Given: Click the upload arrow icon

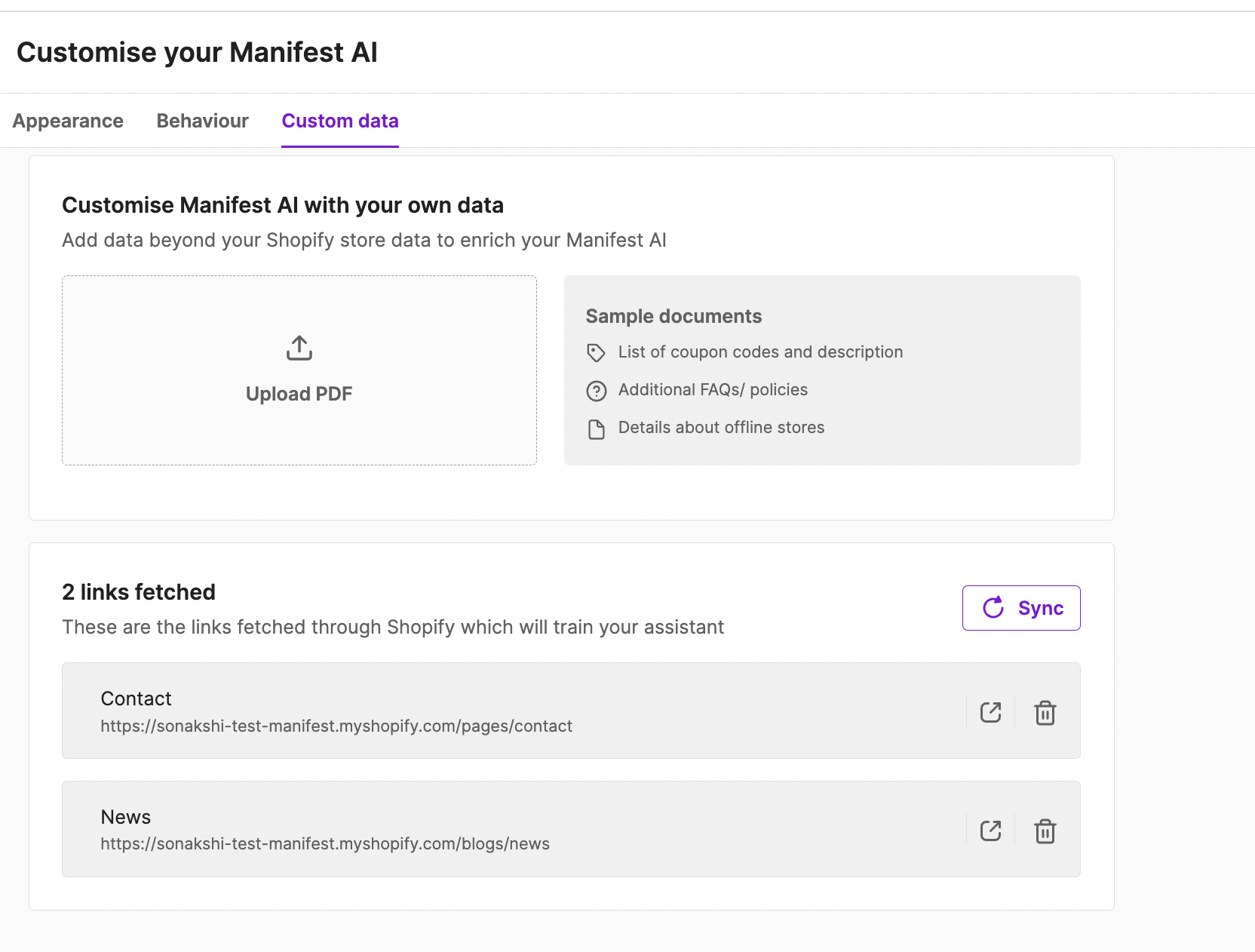Looking at the screenshot, I should [x=299, y=348].
